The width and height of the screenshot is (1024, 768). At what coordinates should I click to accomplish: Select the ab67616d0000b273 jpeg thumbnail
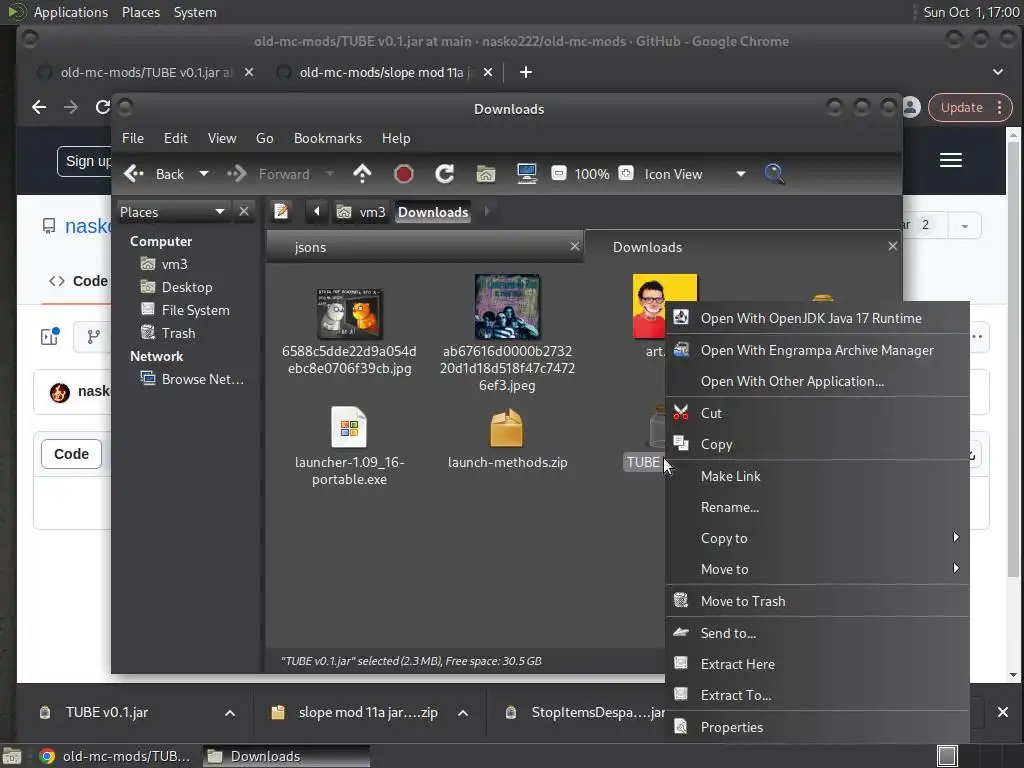(x=507, y=306)
